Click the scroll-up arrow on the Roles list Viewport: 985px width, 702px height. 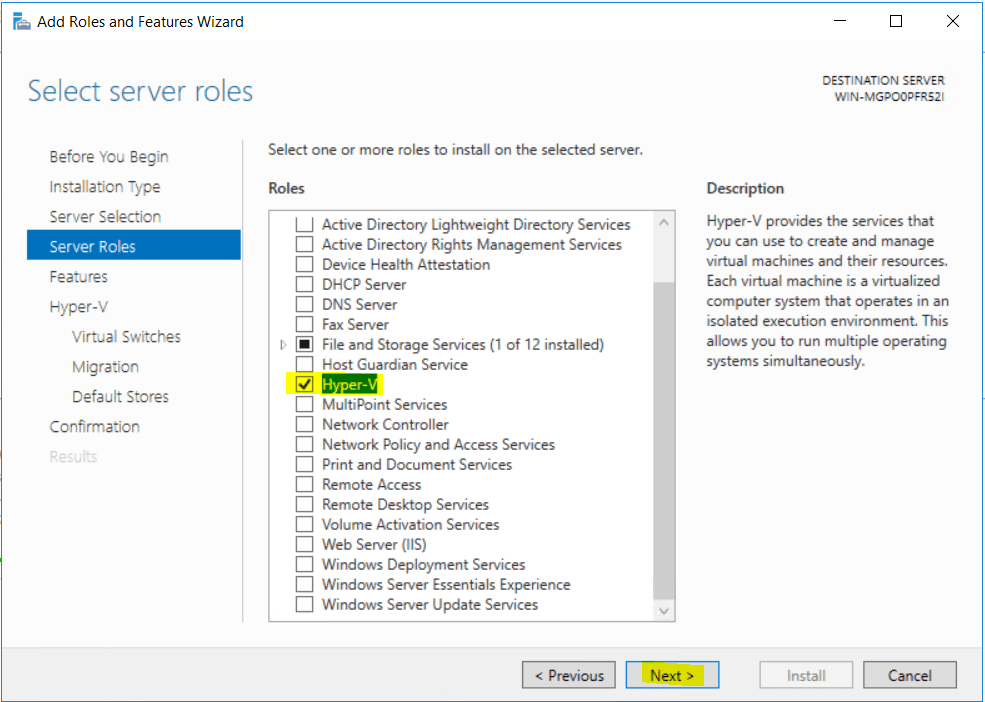(x=663, y=221)
